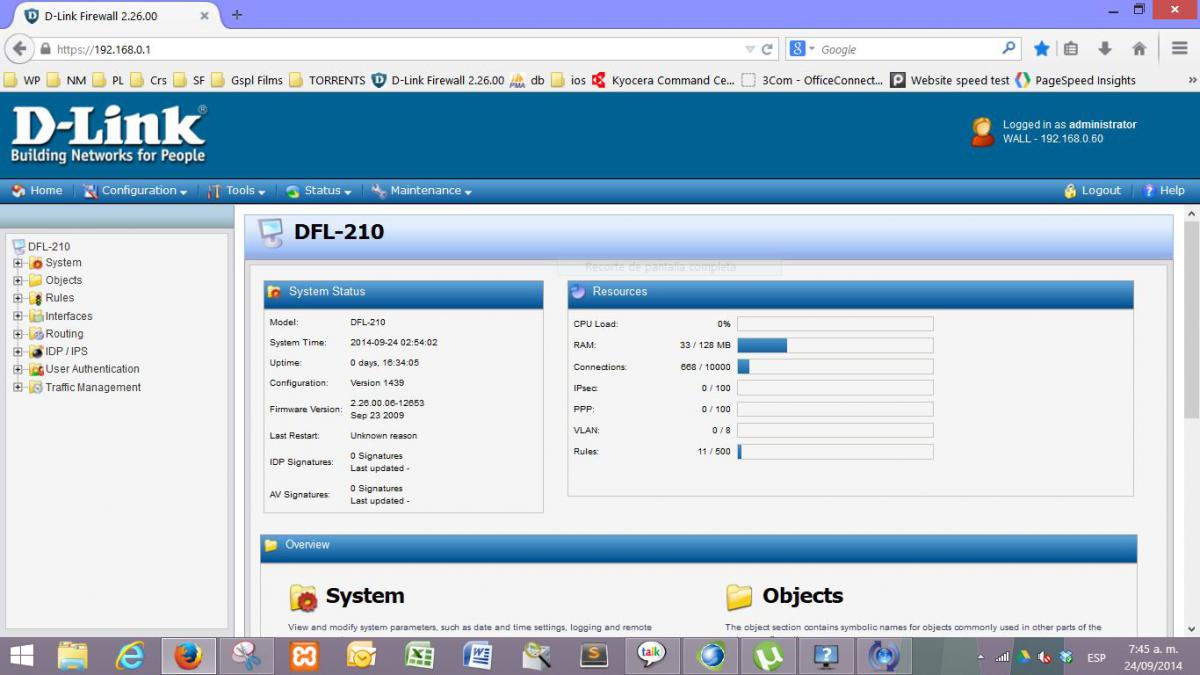
Task: Open the Firefox downloads arrow
Action: tap(1105, 49)
